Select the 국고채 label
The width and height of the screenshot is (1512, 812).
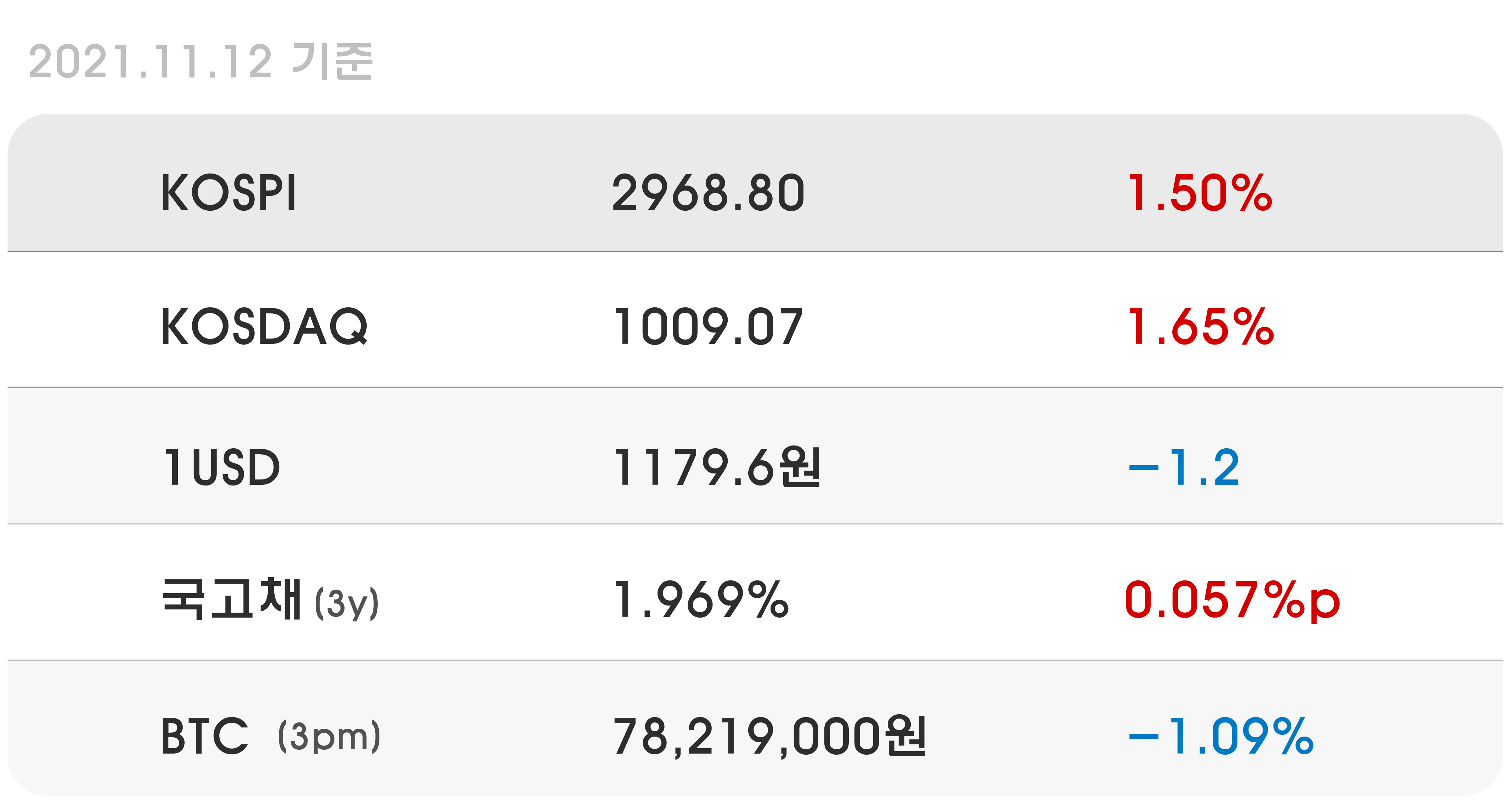click(x=231, y=599)
